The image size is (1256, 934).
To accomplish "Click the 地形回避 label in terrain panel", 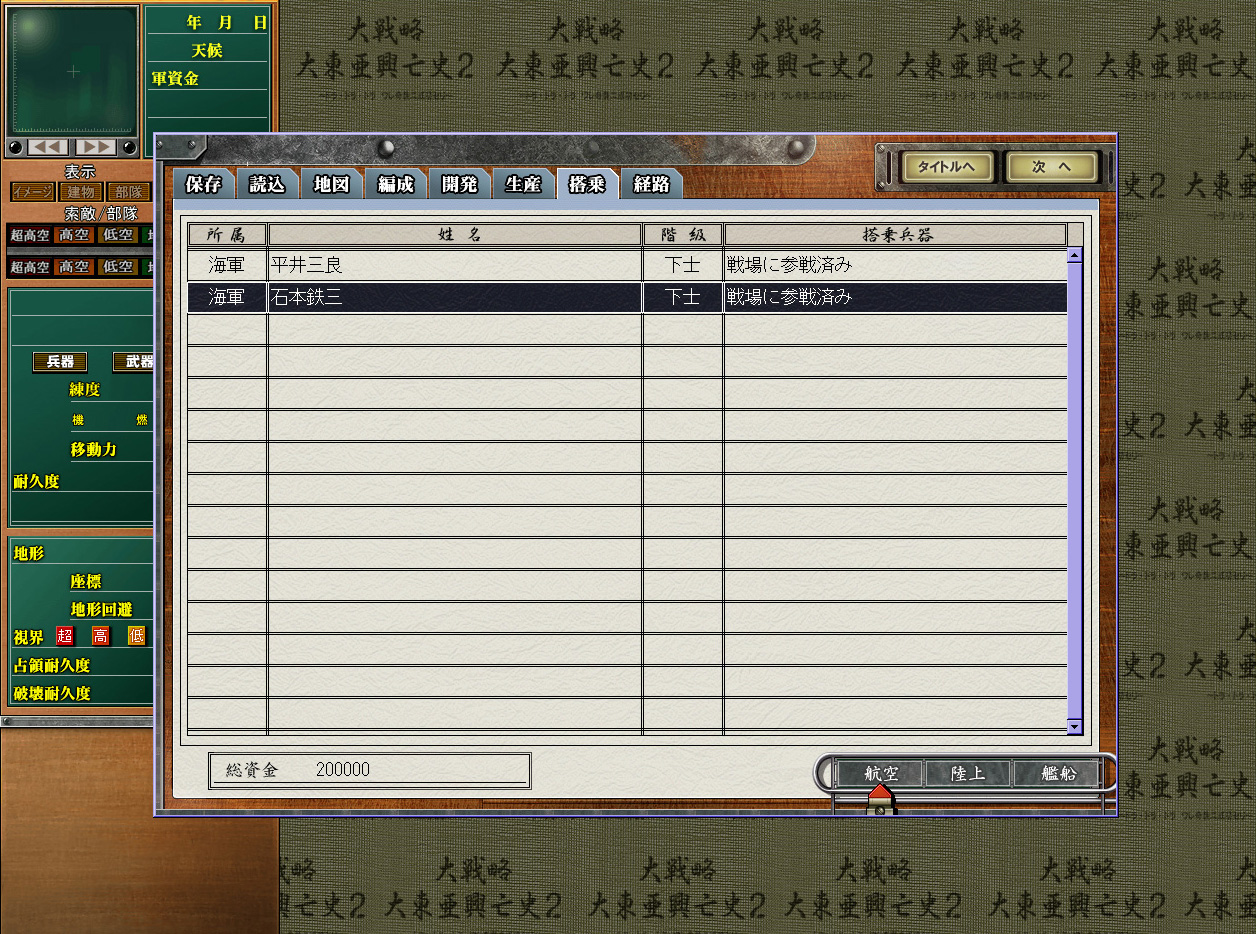I will (100, 609).
